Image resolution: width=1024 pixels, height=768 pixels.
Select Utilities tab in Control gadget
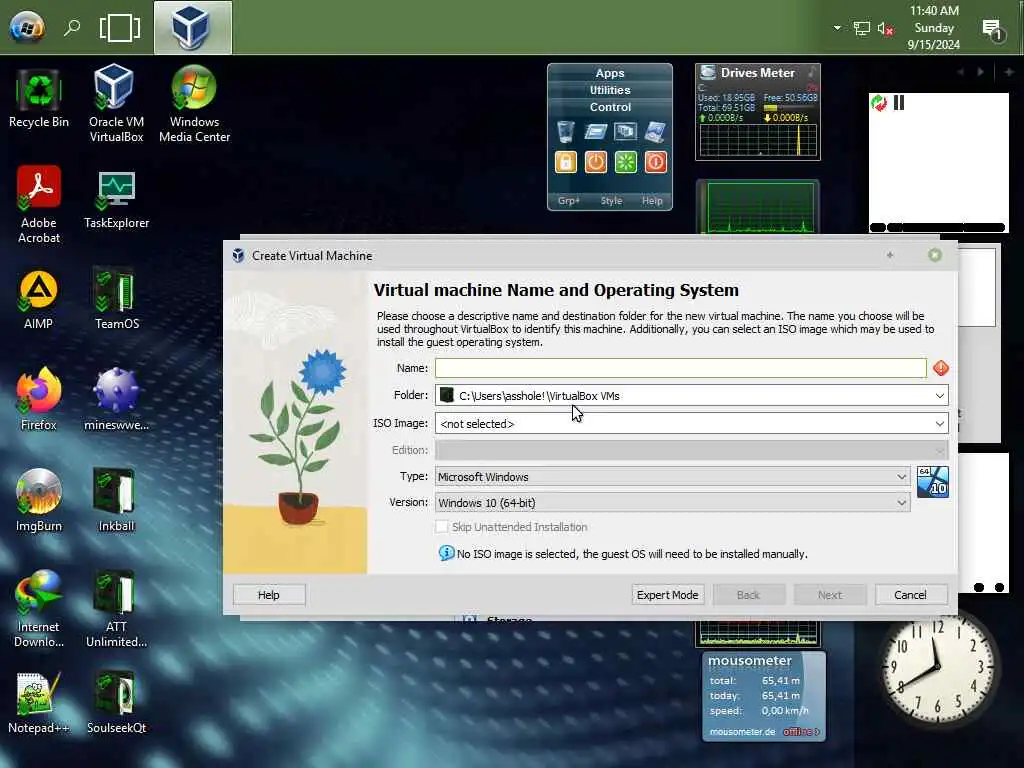pos(610,90)
